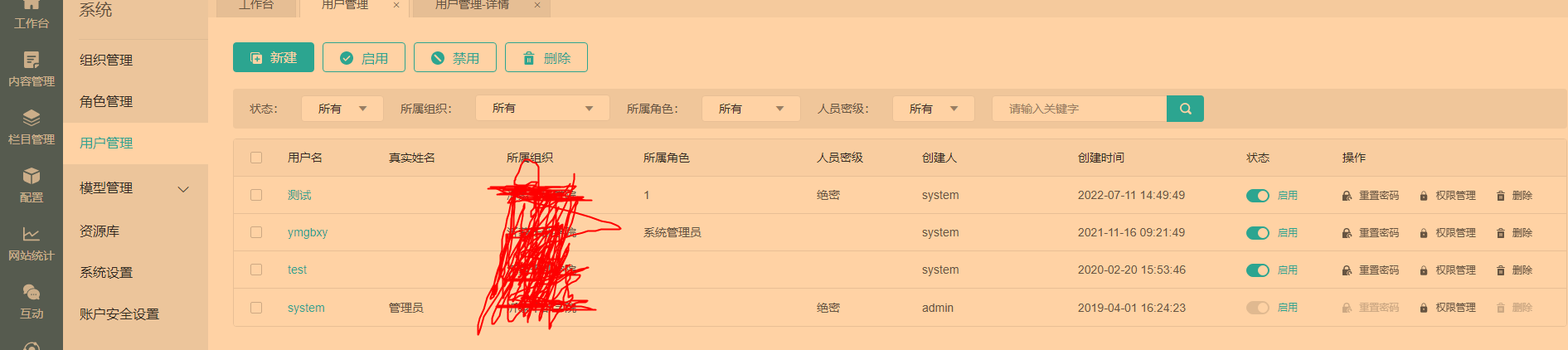Click the 禁用 button
Screen dimensions: 1568x350
pyautogui.click(x=455, y=58)
